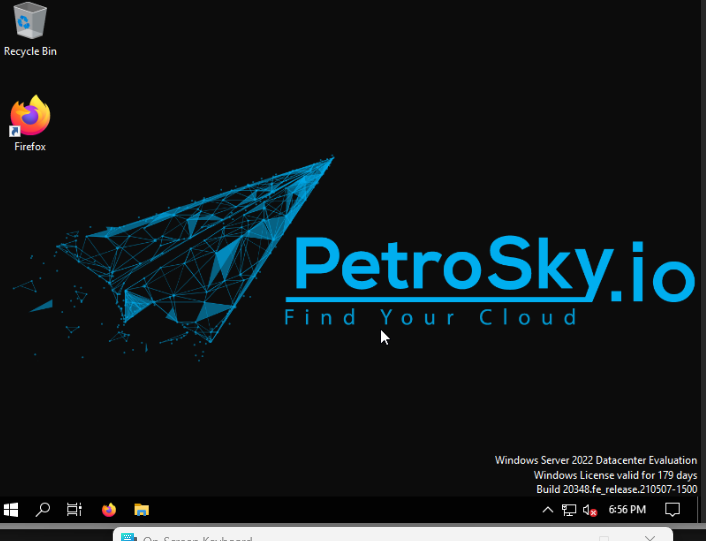
Task: Click Show Desktop sliver at taskbar edge
Action: (x=703, y=510)
